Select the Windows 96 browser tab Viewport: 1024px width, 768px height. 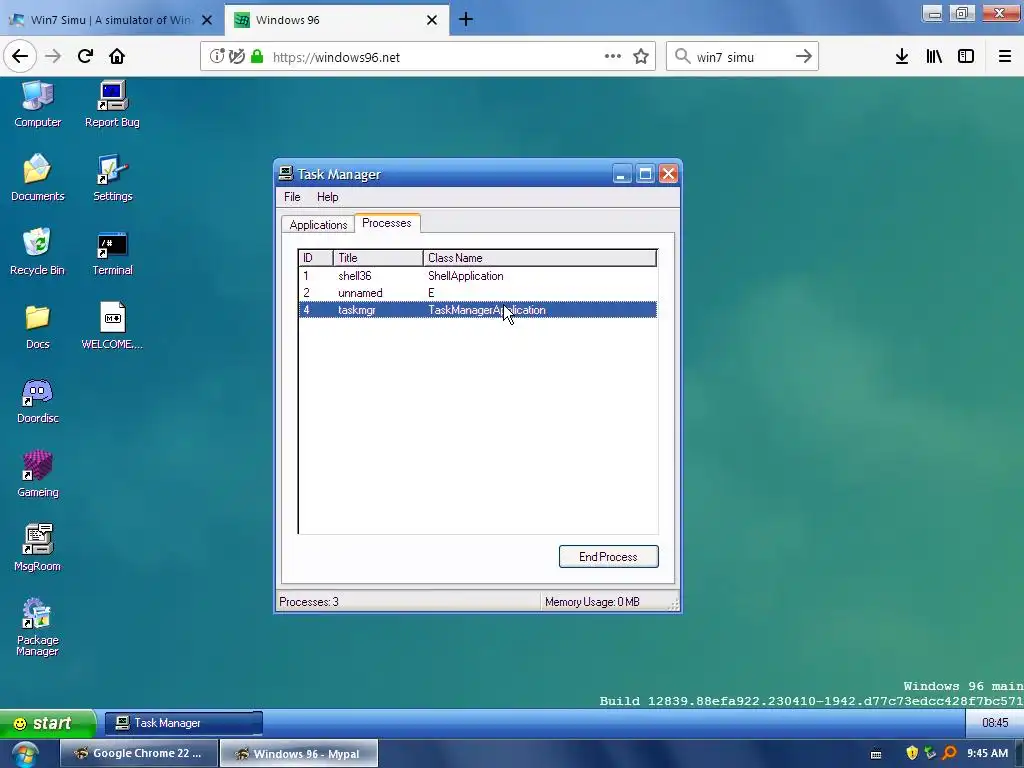(x=335, y=20)
